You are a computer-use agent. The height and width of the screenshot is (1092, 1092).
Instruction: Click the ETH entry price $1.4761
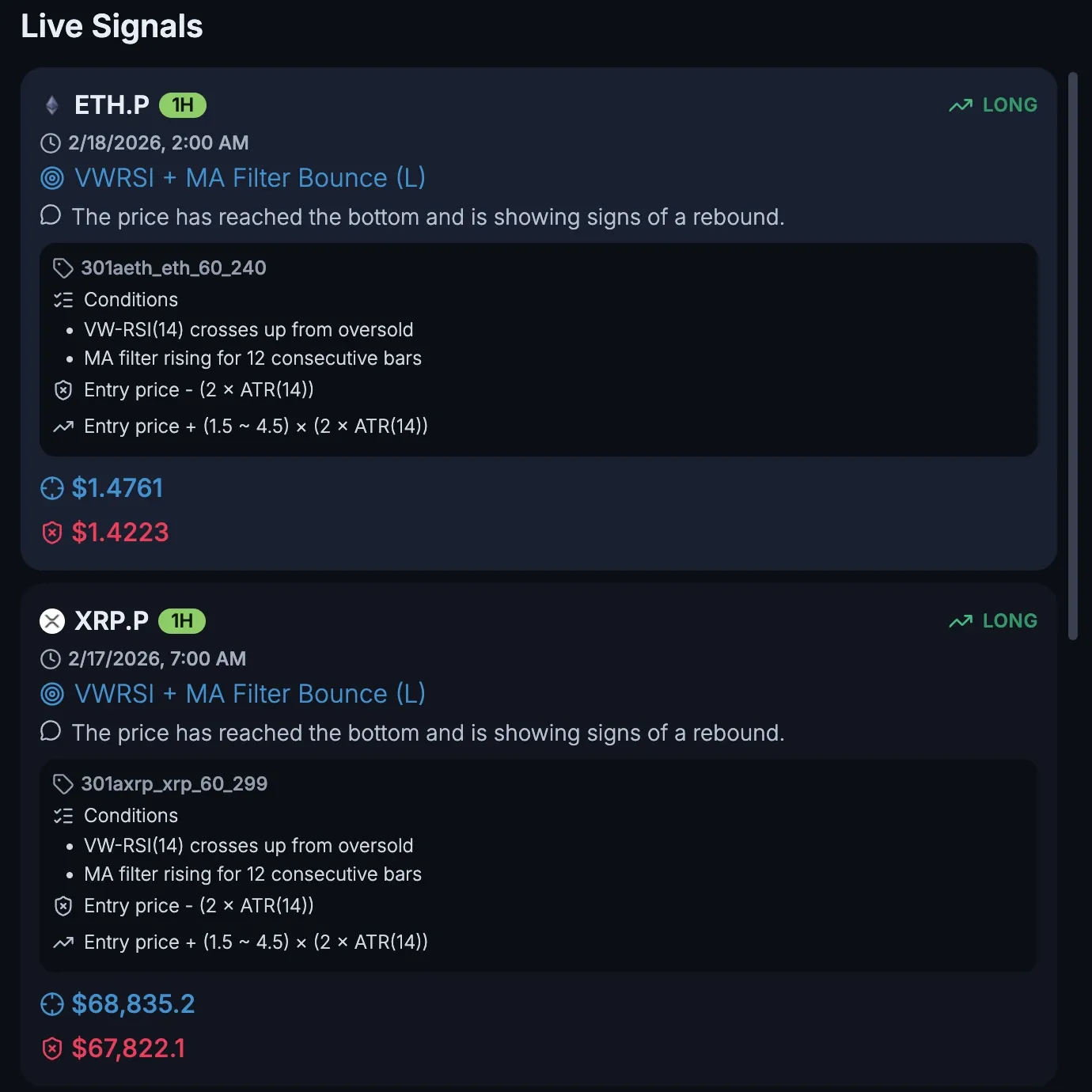point(117,488)
